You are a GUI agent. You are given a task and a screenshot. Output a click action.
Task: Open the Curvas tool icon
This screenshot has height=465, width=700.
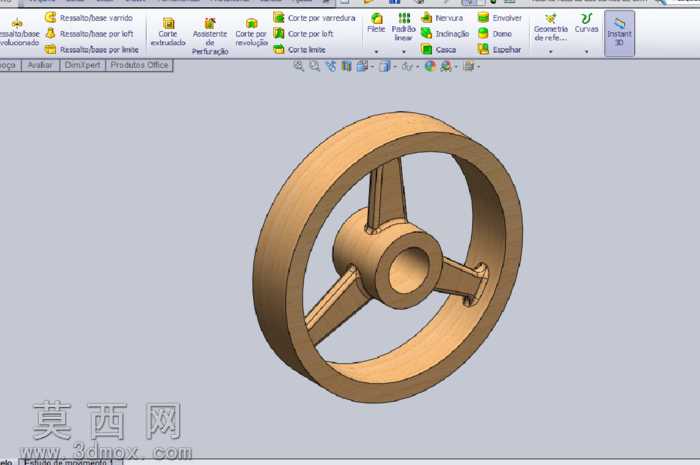click(x=586, y=19)
